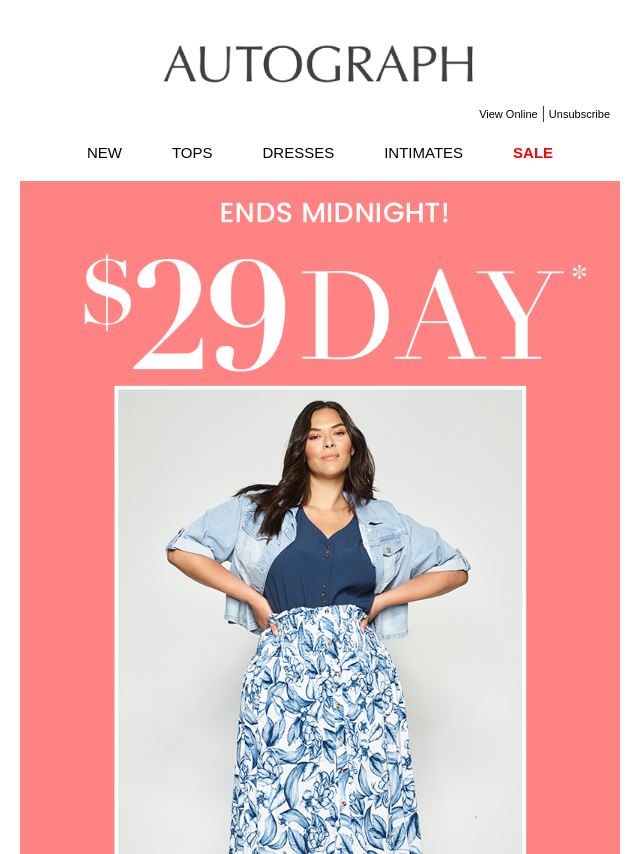640x854 pixels.
Task: Click the ENDS MIDNIGHT! heading
Action: pyautogui.click(x=334, y=212)
